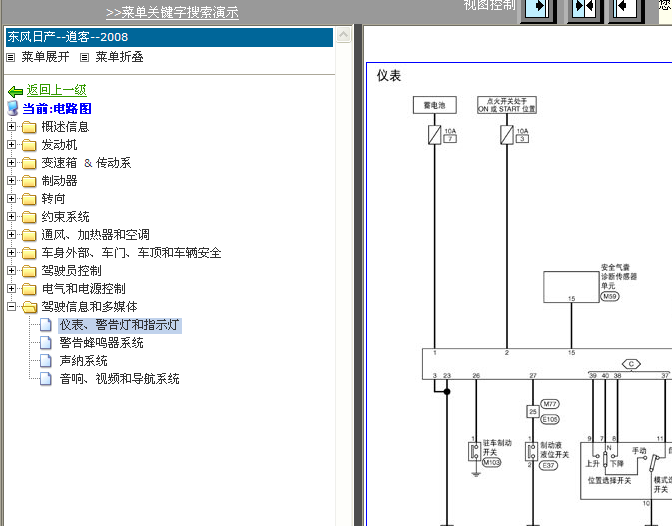Screen dimensions: 672x526
Task: Select 仪表、警告灯和指示灯 tree item
Action: click(x=120, y=325)
